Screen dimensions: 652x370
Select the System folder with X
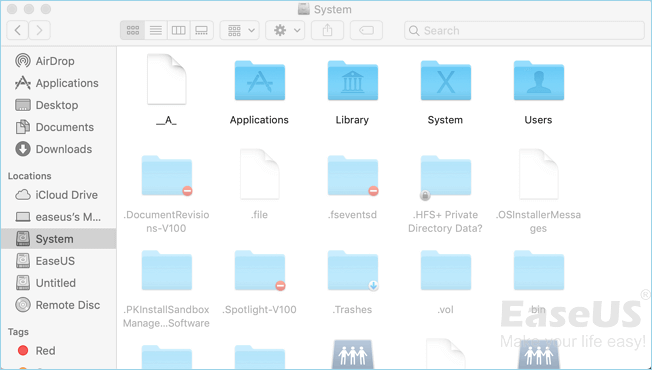point(446,81)
